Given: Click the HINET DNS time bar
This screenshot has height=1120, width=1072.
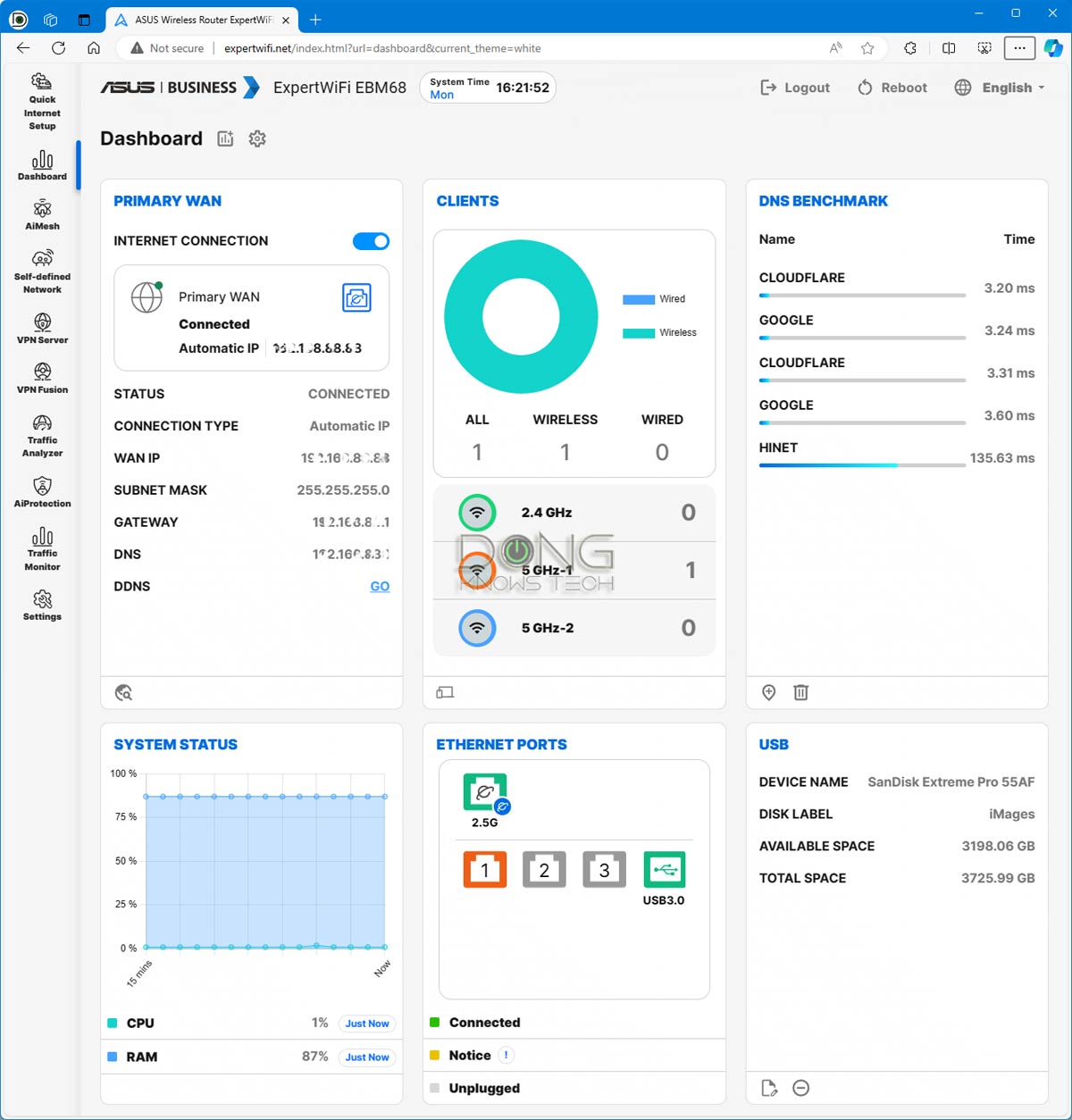Looking at the screenshot, I should 862,465.
